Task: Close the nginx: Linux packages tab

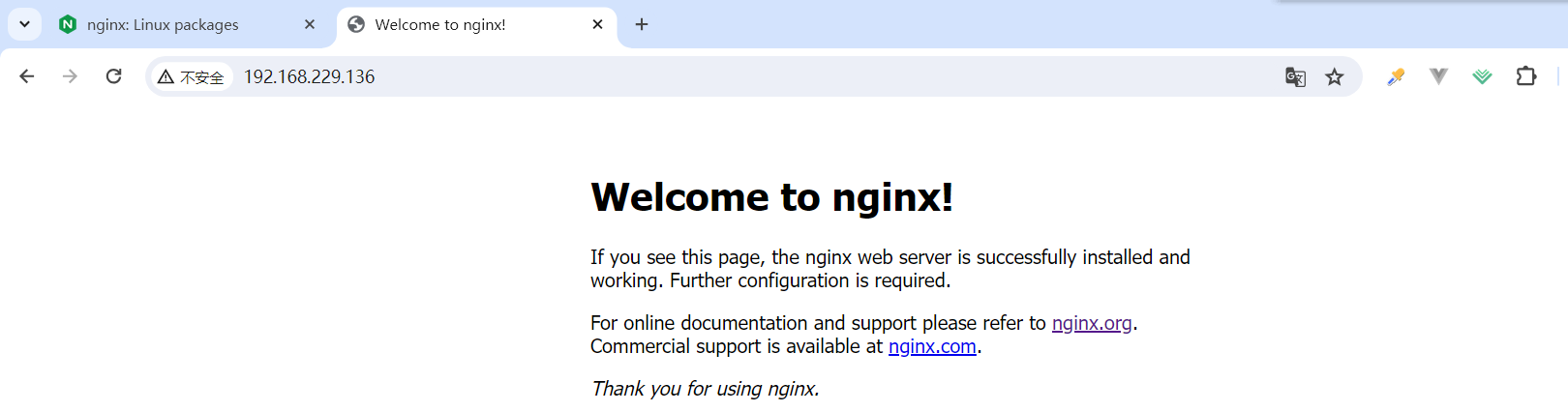Action: click(310, 24)
